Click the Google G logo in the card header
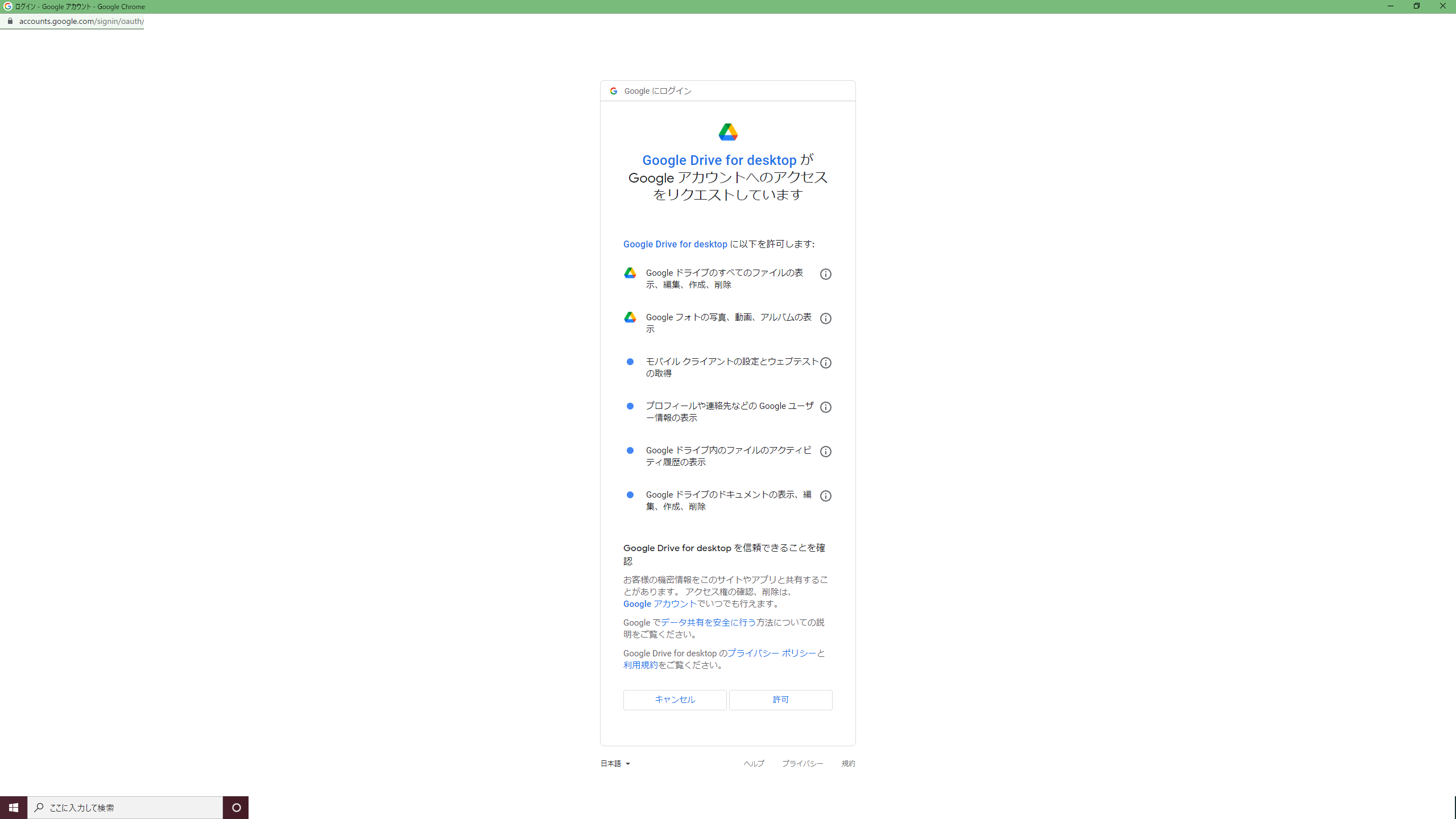This screenshot has height=819, width=1456. pyautogui.click(x=613, y=90)
